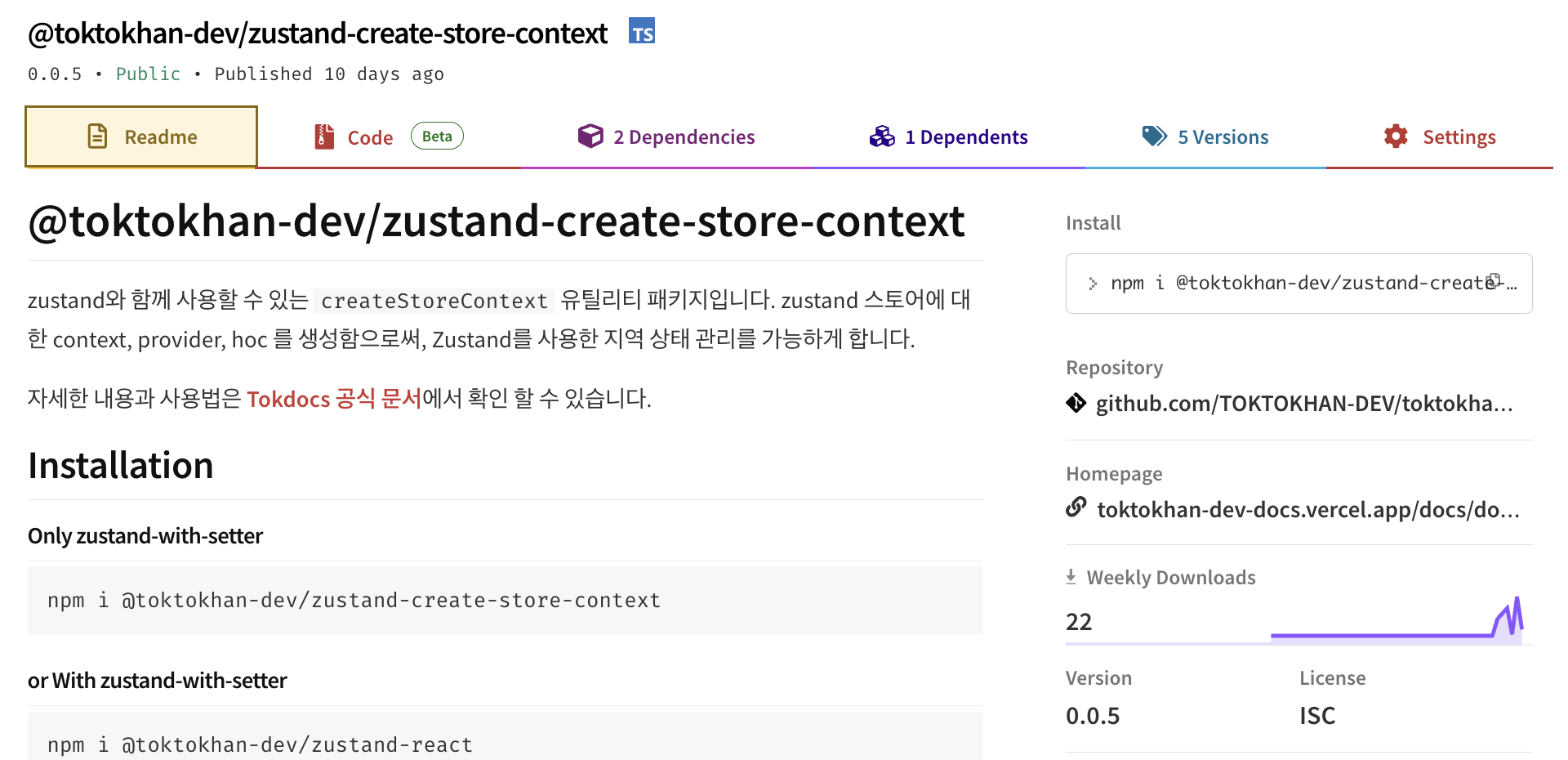The height and width of the screenshot is (760, 1568).
Task: Click the Settings gear icon
Action: tap(1396, 136)
